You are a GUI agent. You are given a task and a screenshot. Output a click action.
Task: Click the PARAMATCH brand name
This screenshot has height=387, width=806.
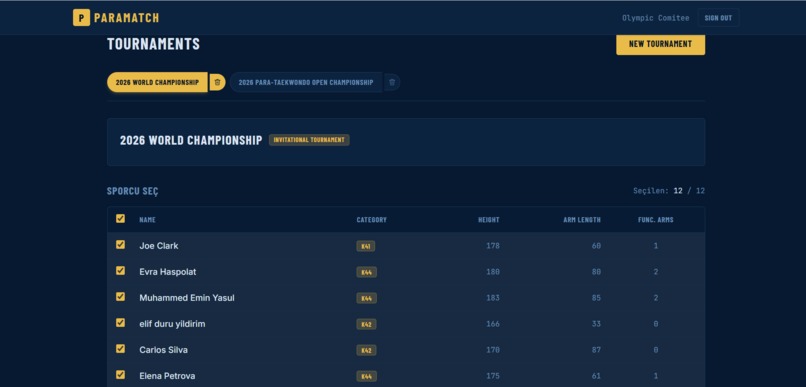pos(126,18)
